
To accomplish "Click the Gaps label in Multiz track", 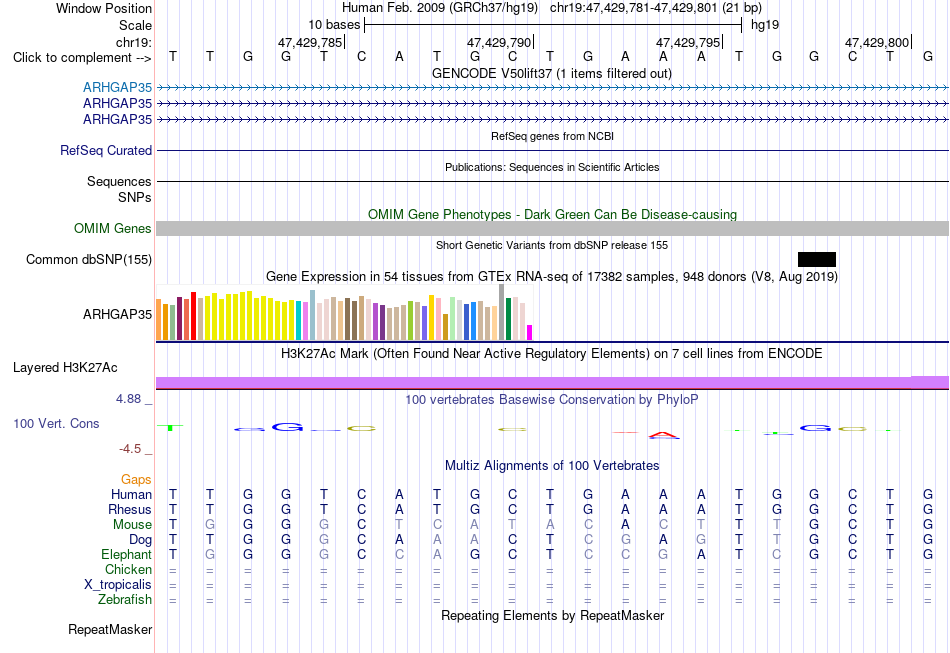I will 136,480.
